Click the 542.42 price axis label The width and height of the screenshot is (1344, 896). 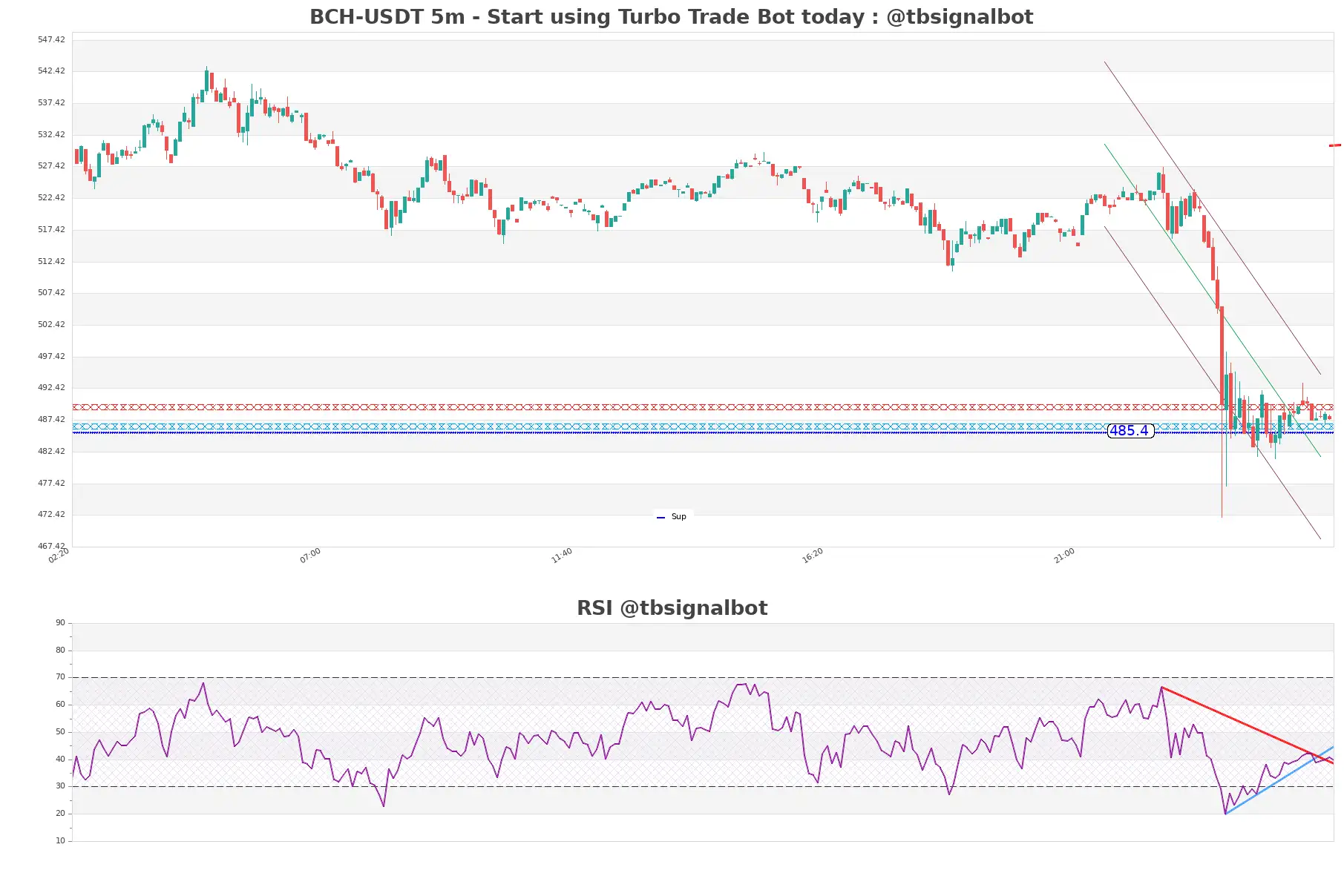51,71
